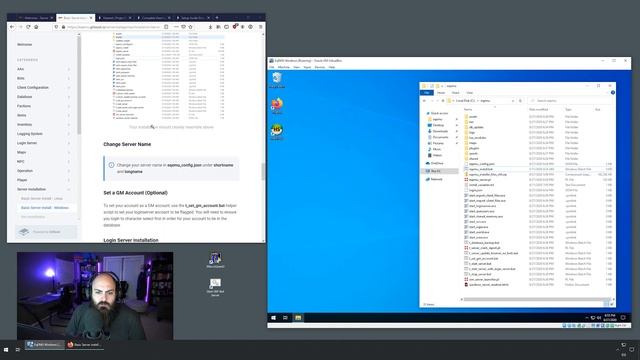Select the Firefox item in host taskbar
This screenshot has width=640, height=360.
[x=84, y=345]
